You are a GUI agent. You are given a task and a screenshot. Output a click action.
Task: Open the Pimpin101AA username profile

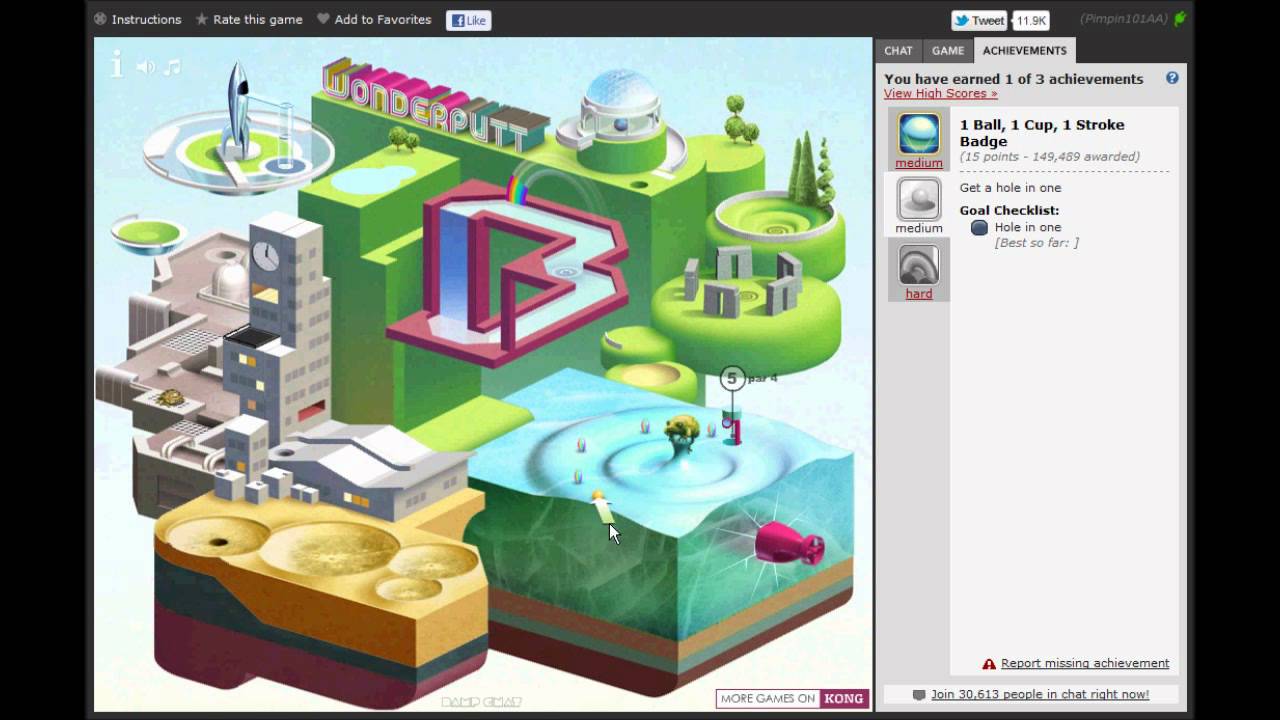point(1124,19)
